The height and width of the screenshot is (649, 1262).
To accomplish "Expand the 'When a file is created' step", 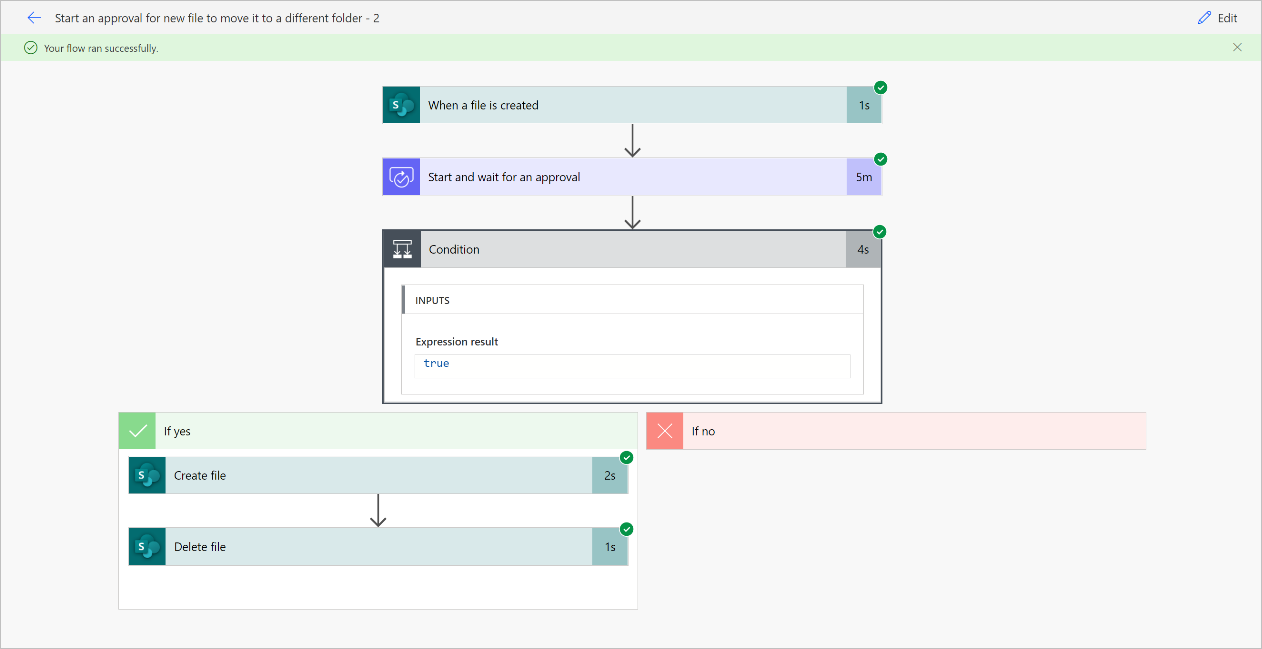I will 632,105.
